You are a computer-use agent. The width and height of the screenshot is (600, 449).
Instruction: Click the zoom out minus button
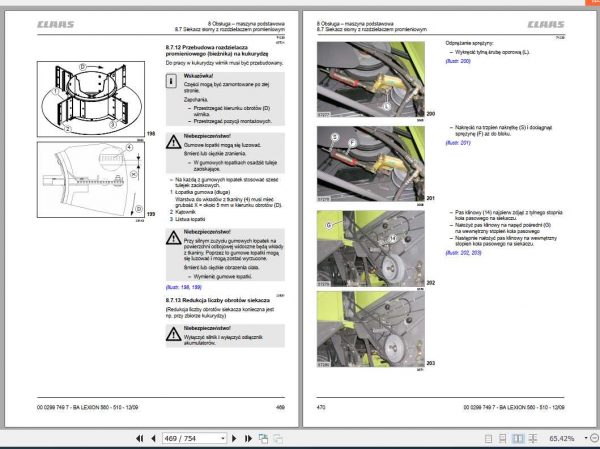595,438
